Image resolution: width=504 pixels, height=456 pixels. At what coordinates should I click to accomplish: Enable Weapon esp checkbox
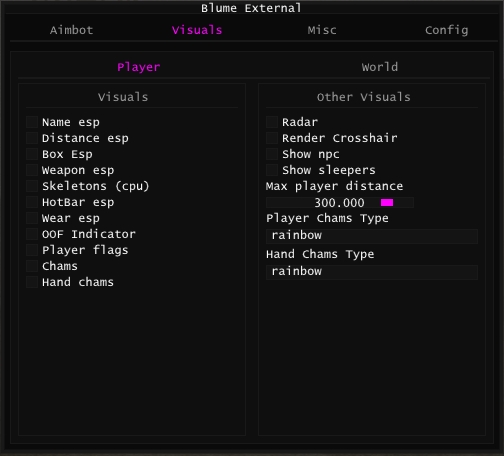click(32, 170)
